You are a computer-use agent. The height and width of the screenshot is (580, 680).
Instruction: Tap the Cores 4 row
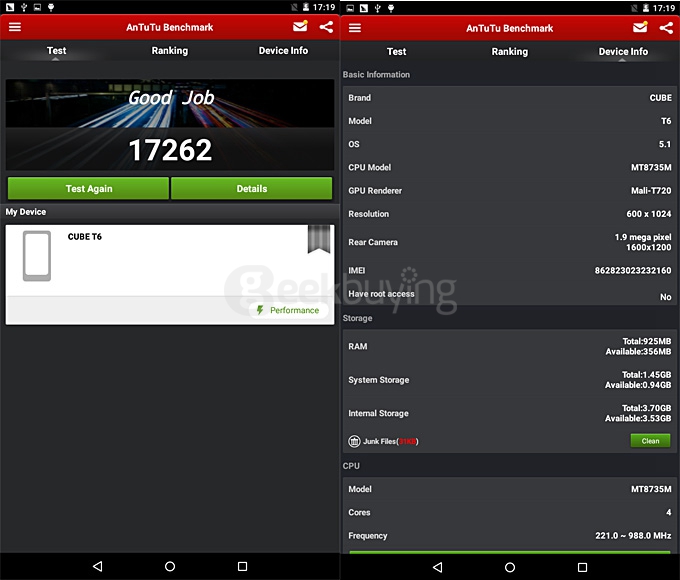(x=510, y=512)
